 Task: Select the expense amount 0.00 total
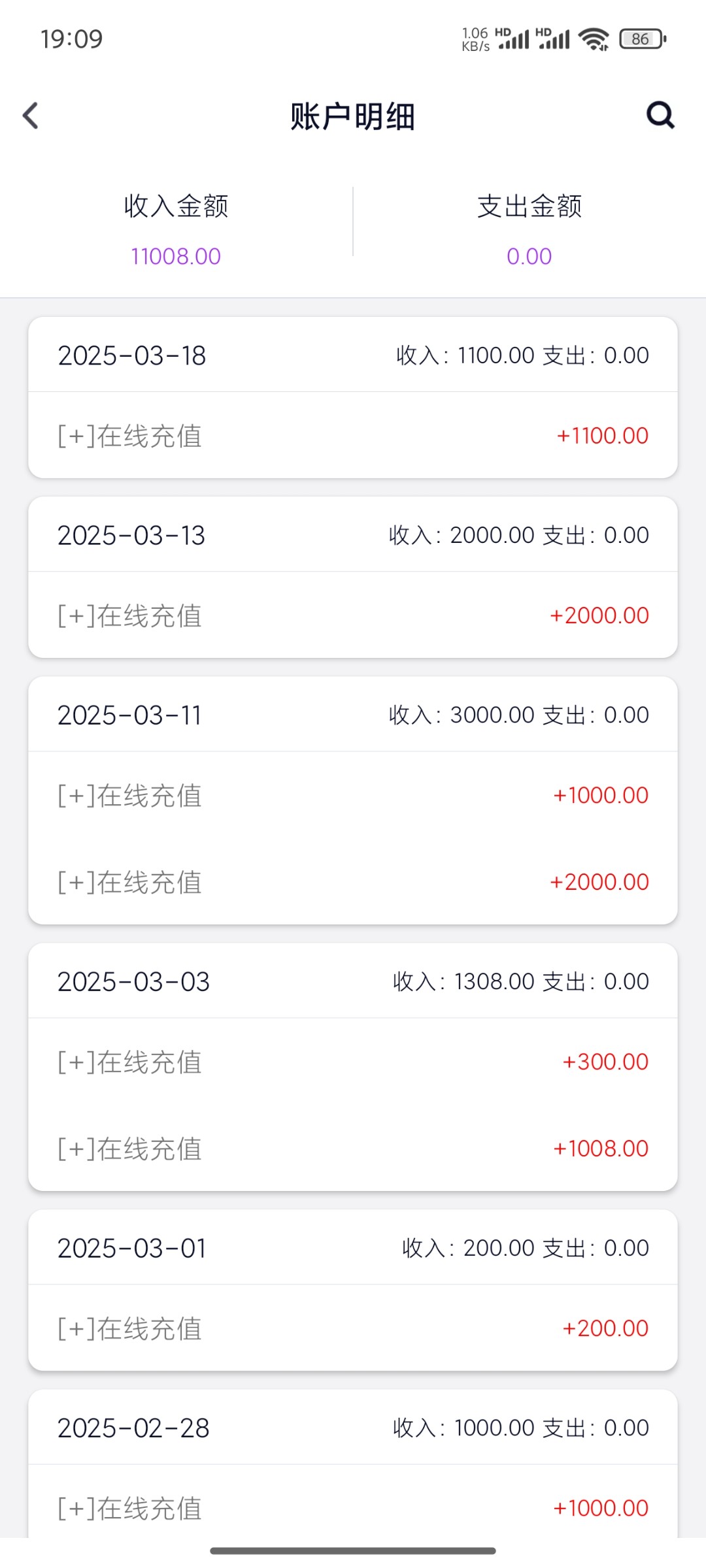coord(529,256)
